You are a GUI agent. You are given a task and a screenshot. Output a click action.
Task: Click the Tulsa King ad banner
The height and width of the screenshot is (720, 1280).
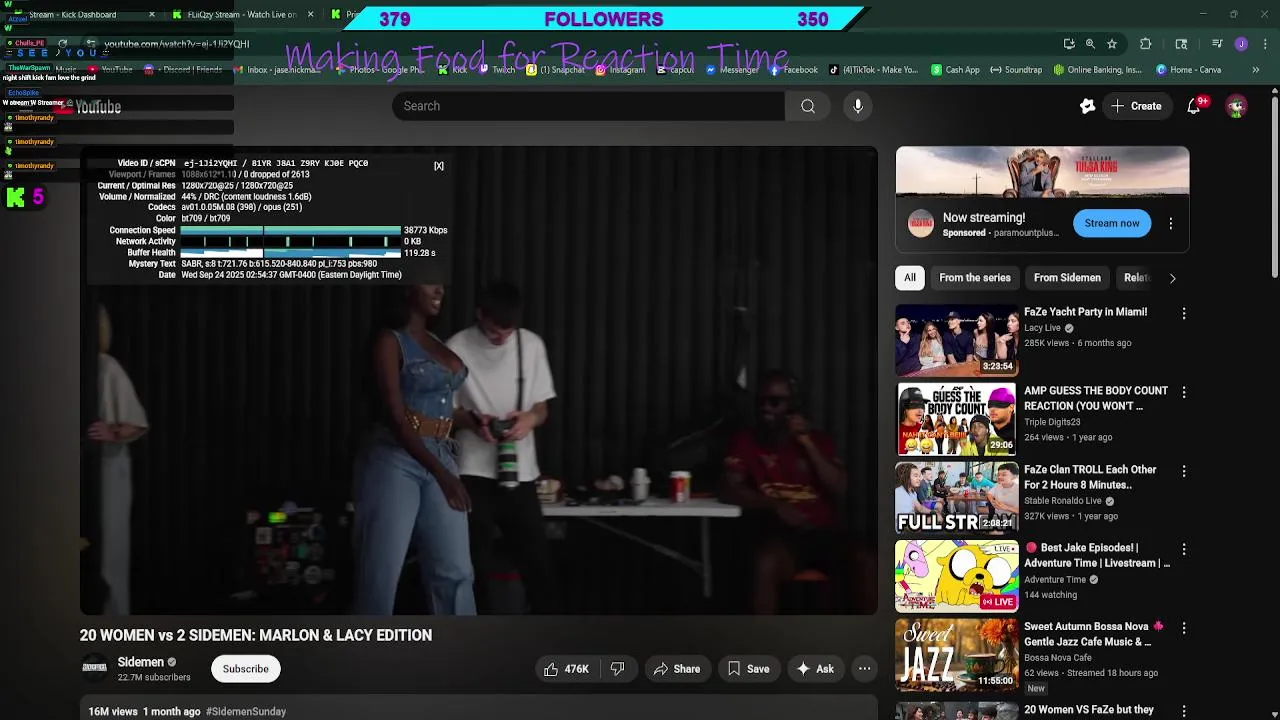(x=1042, y=172)
